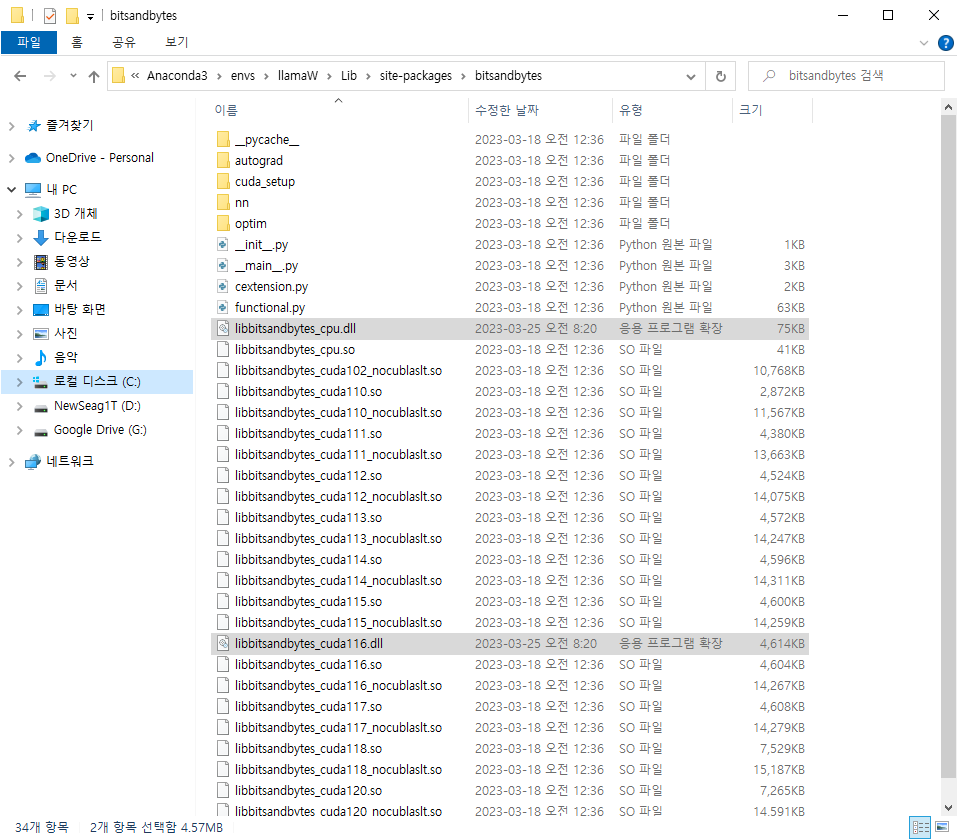Image resolution: width=958 pixels, height=840 pixels.
Task: Click the bitsandbytes search box
Action: click(x=846, y=76)
